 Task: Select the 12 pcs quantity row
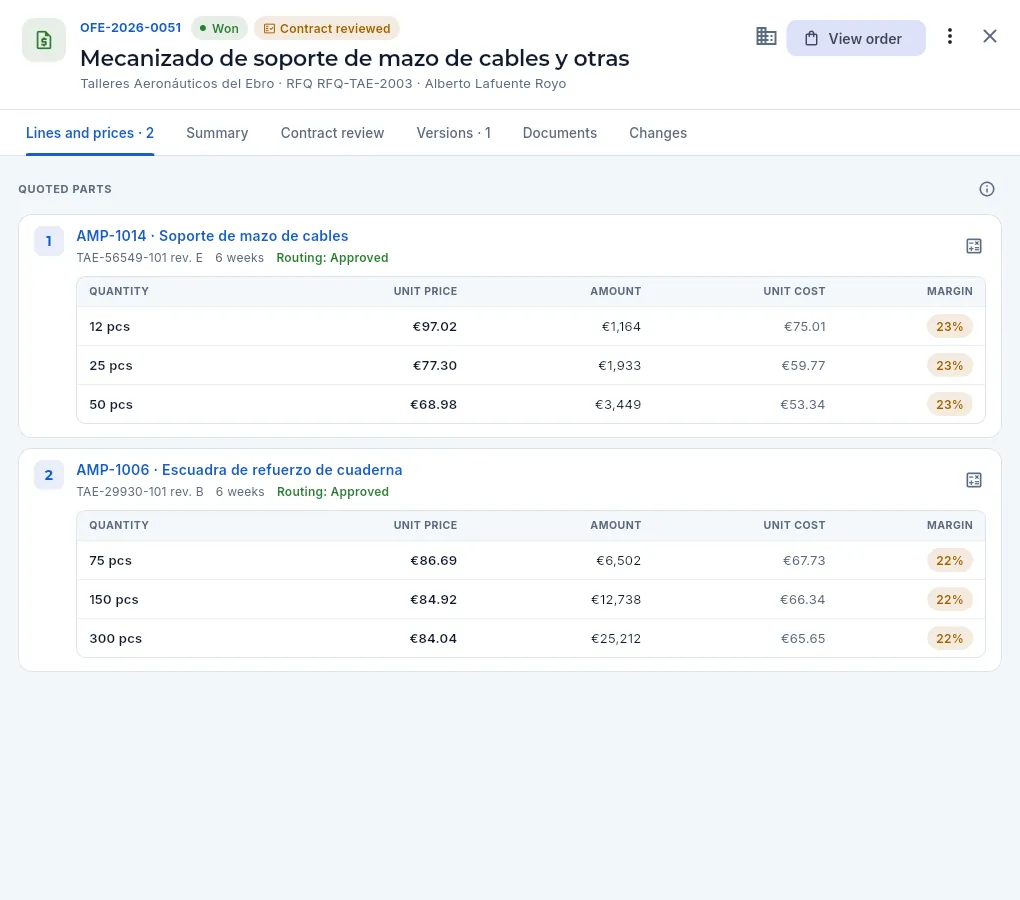tap(531, 326)
